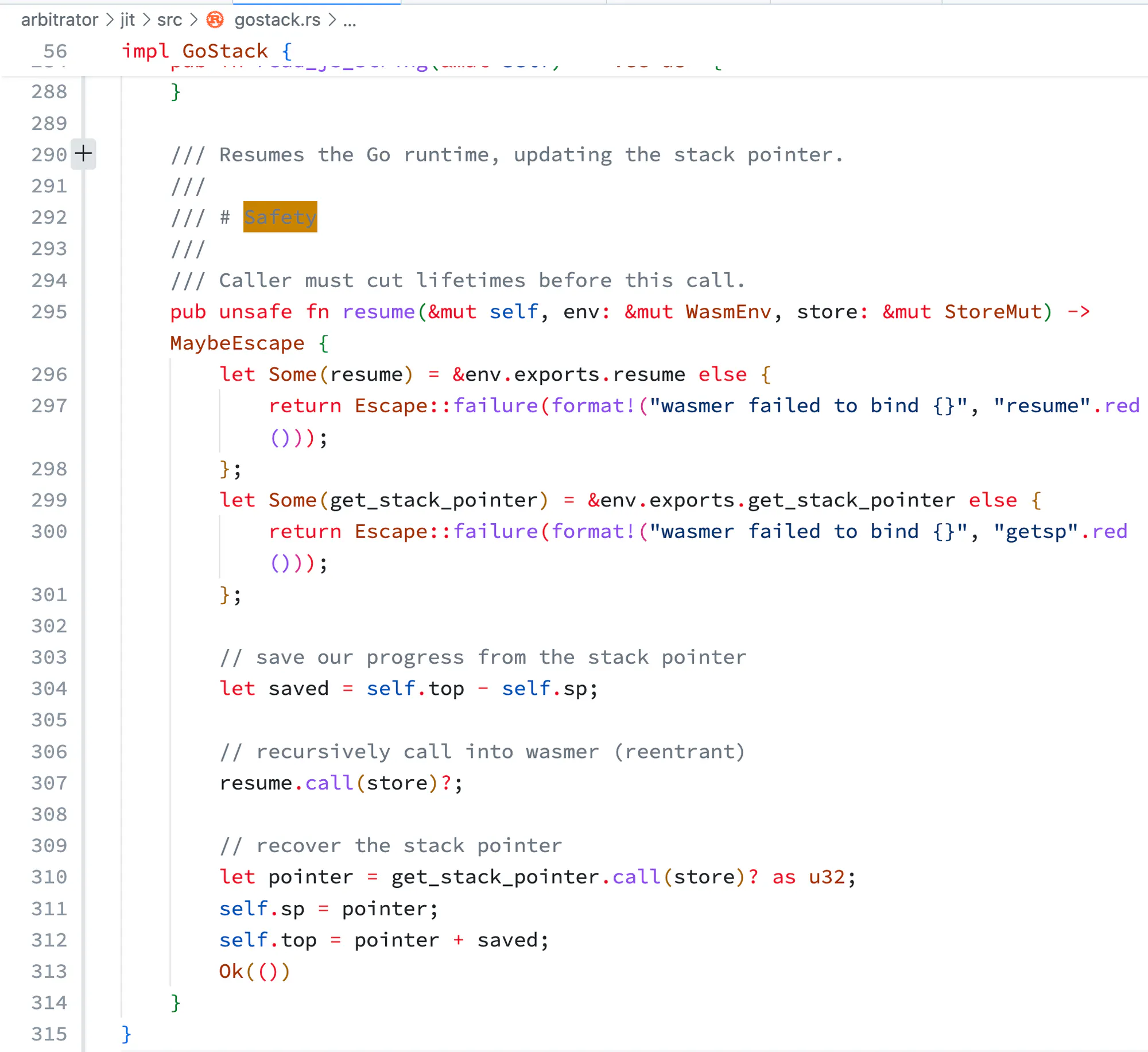
Task: Click the orange highlighted Safety word
Action: pyautogui.click(x=280, y=217)
